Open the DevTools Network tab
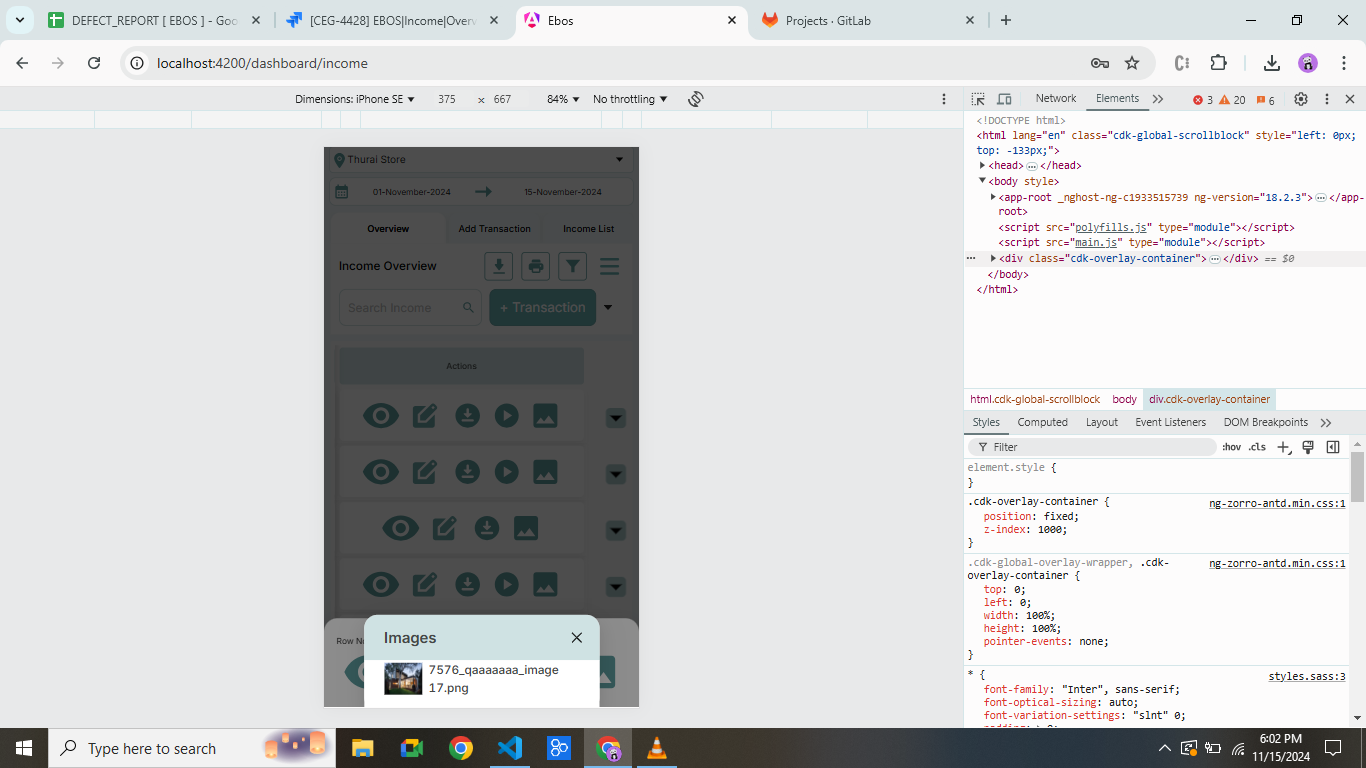This screenshot has width=1366, height=768. (x=1056, y=98)
